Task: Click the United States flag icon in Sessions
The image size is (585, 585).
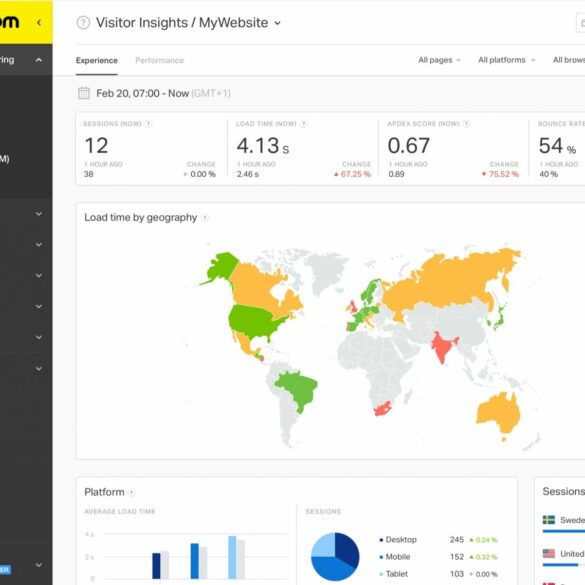Action: coord(548,553)
